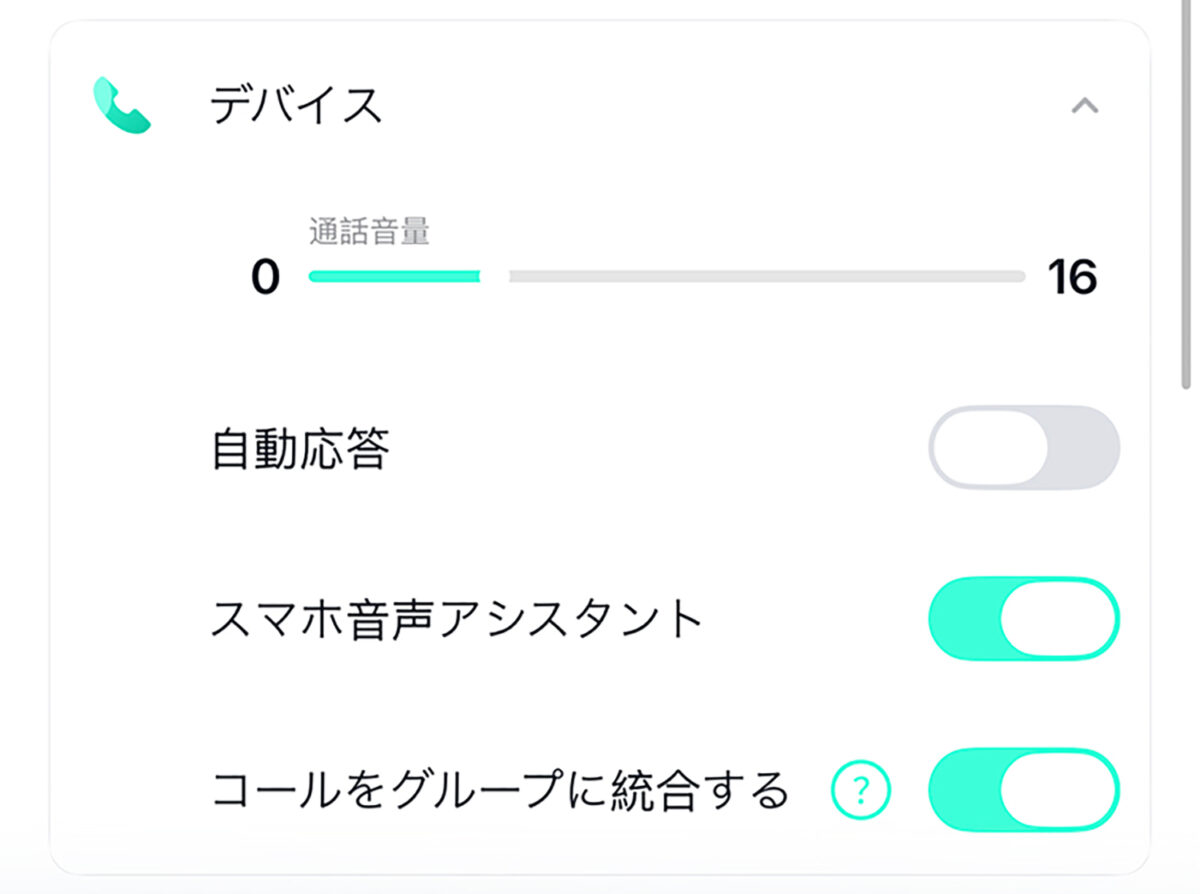Click the コールをグループに統合する label text
Screen dimensions: 1200x894
[x=500, y=791]
